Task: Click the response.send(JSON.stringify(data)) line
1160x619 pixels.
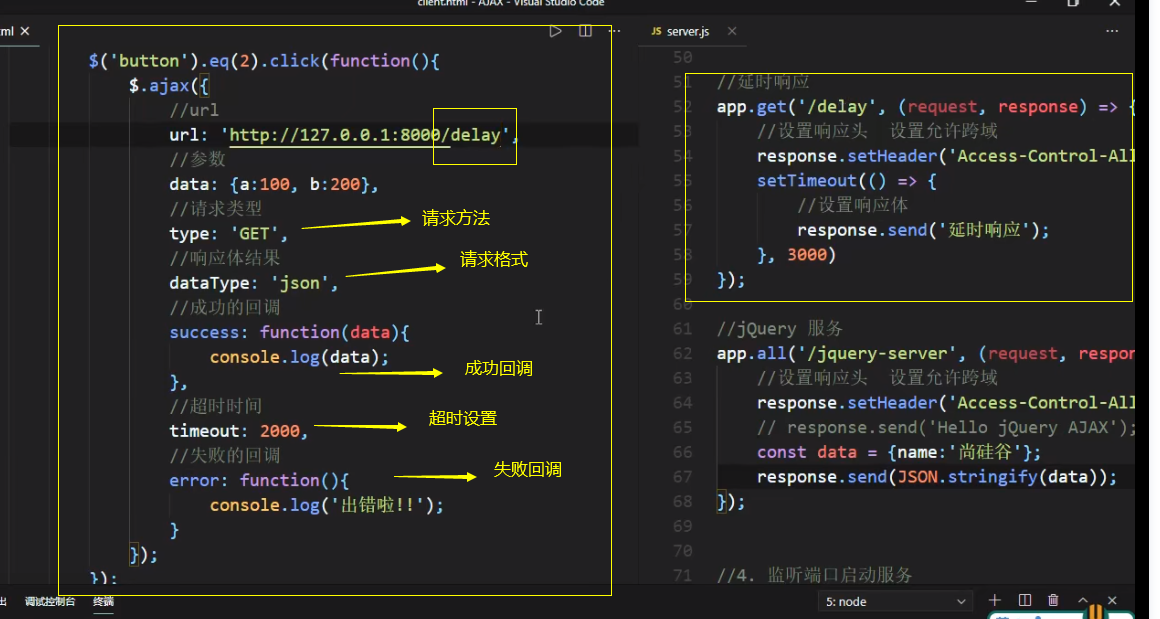Action: point(937,477)
